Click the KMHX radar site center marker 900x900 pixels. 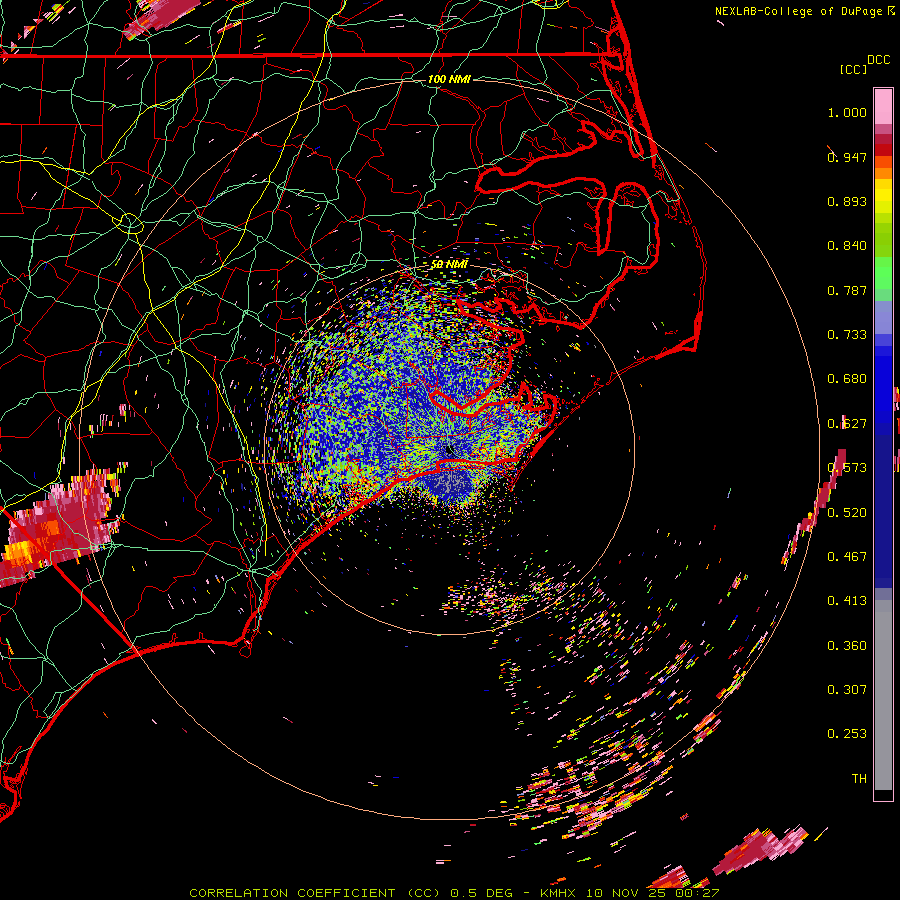[x=449, y=451]
